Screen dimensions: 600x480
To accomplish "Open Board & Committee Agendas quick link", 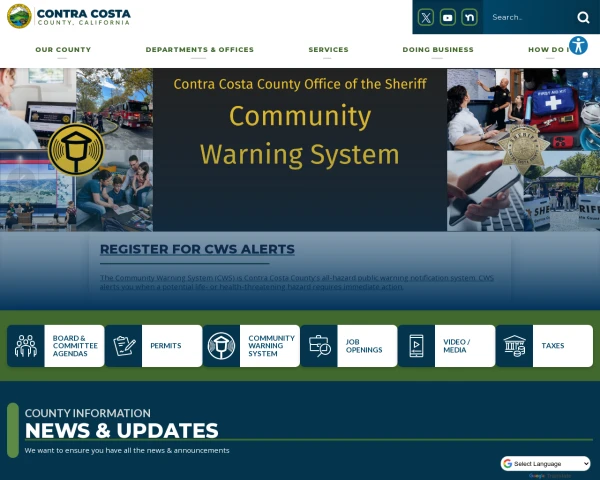I will pos(55,346).
